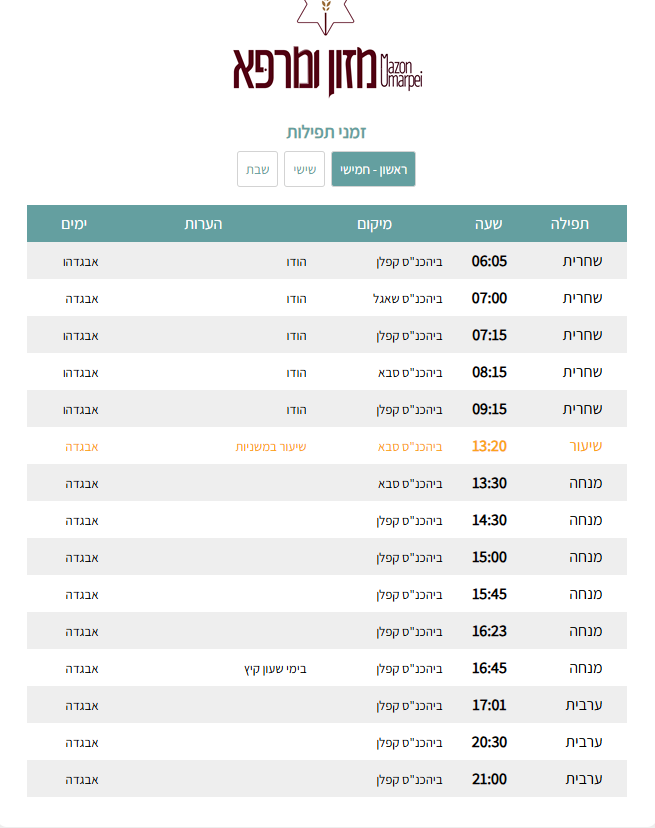Click the 17:01 ערבית time
Viewport: 655px width, 828px height.
489,705
